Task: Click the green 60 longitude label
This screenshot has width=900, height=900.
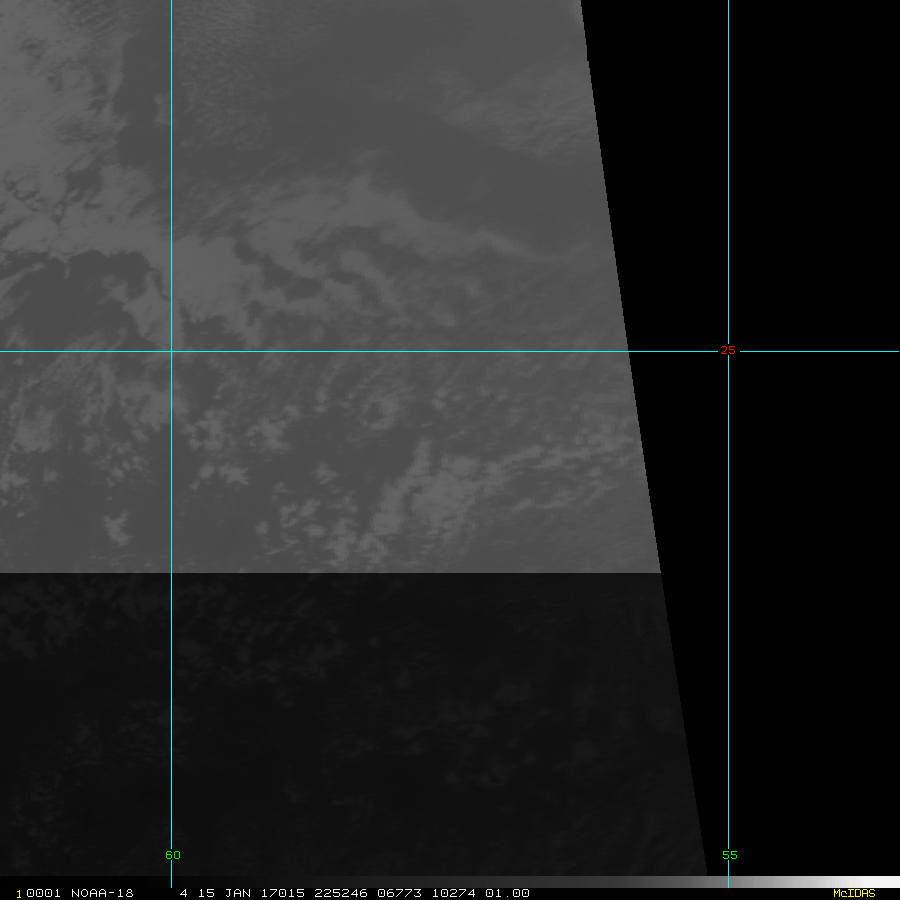Action: click(173, 855)
